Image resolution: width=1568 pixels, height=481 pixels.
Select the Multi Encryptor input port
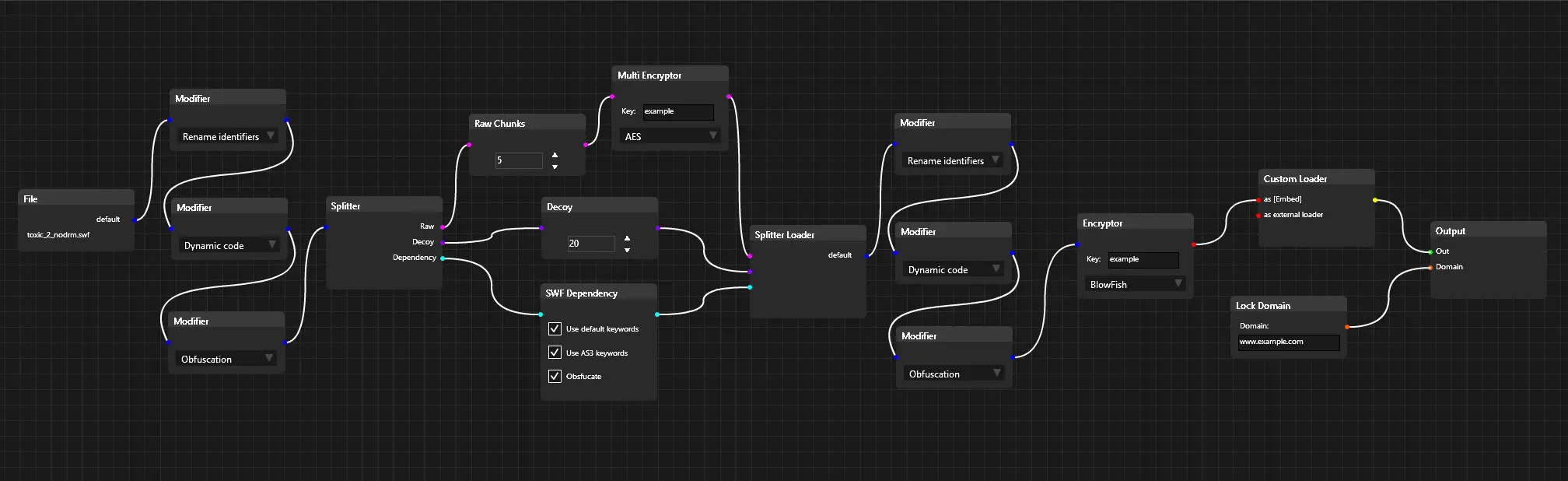pos(612,97)
